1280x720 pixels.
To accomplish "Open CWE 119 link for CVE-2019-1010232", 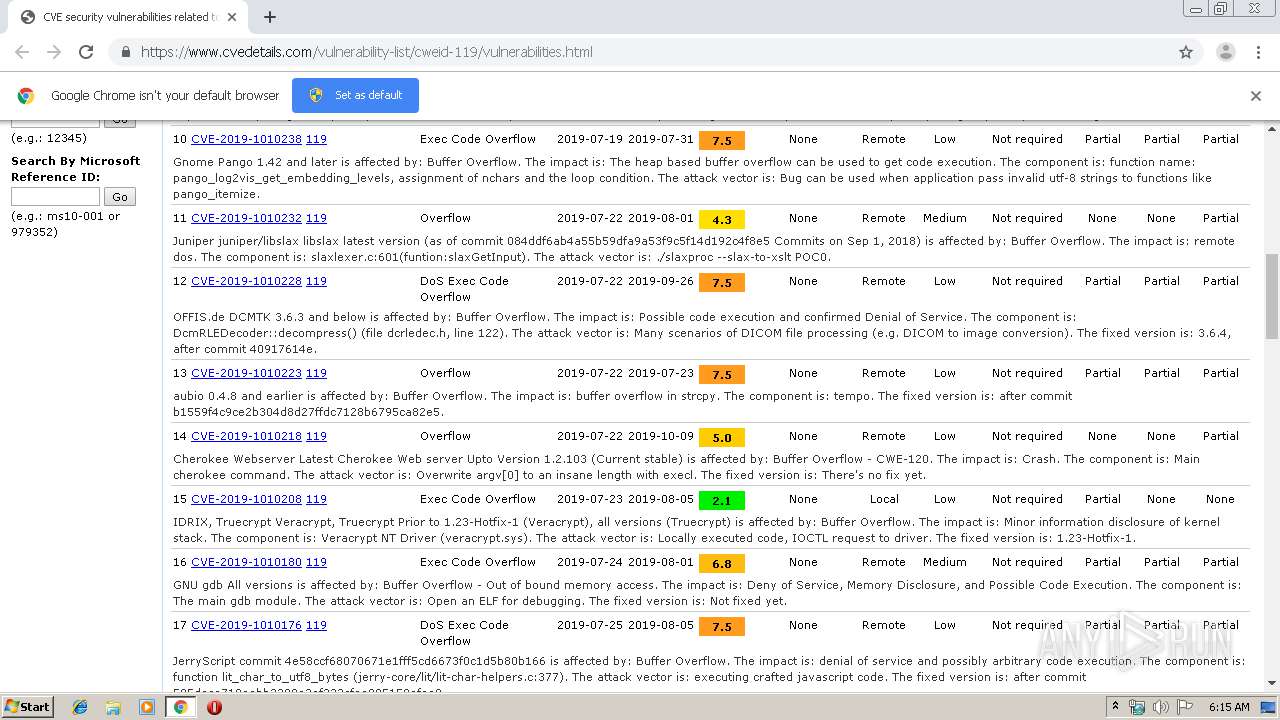I will click(316, 218).
